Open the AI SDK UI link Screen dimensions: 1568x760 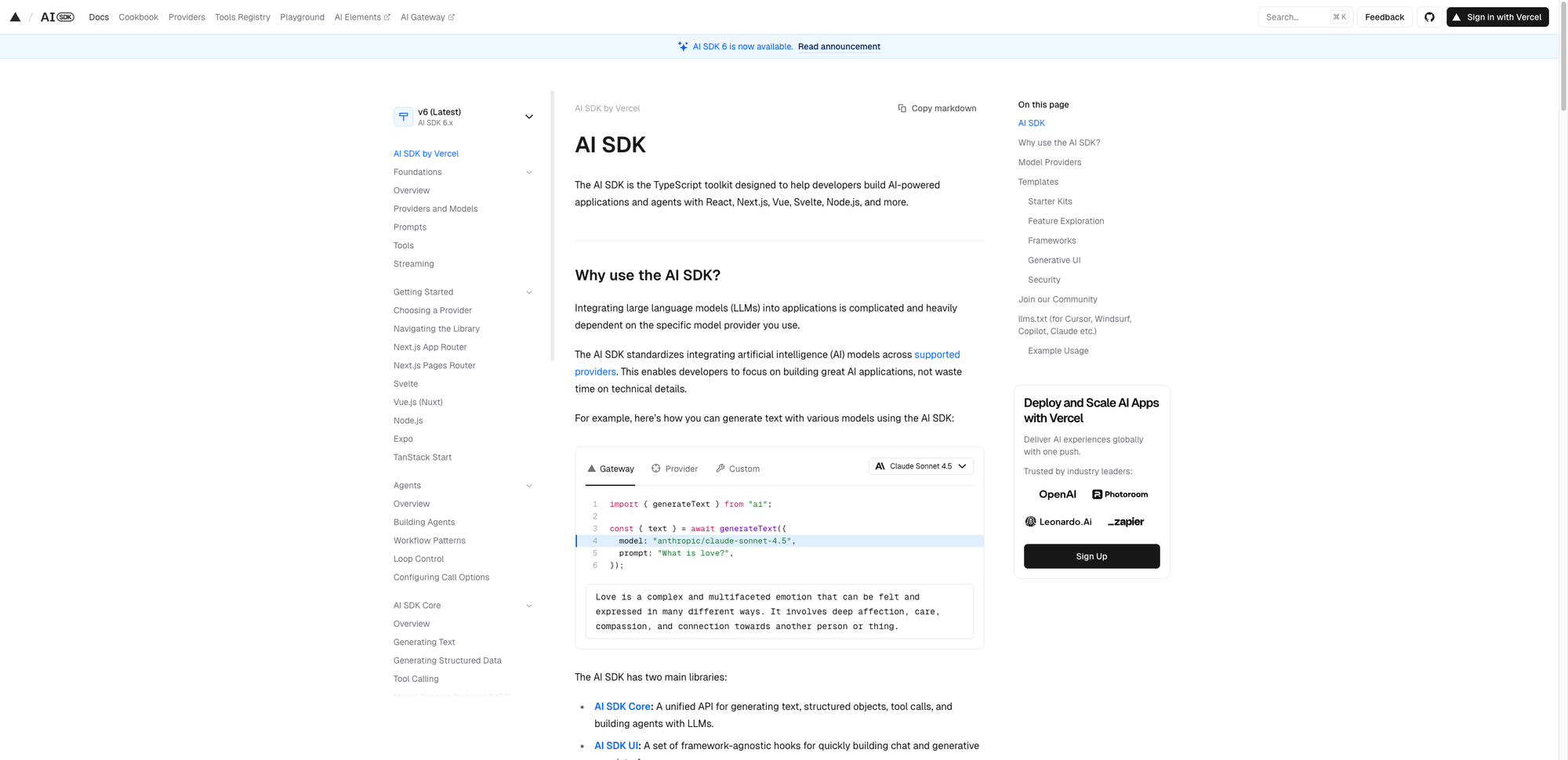point(616,746)
